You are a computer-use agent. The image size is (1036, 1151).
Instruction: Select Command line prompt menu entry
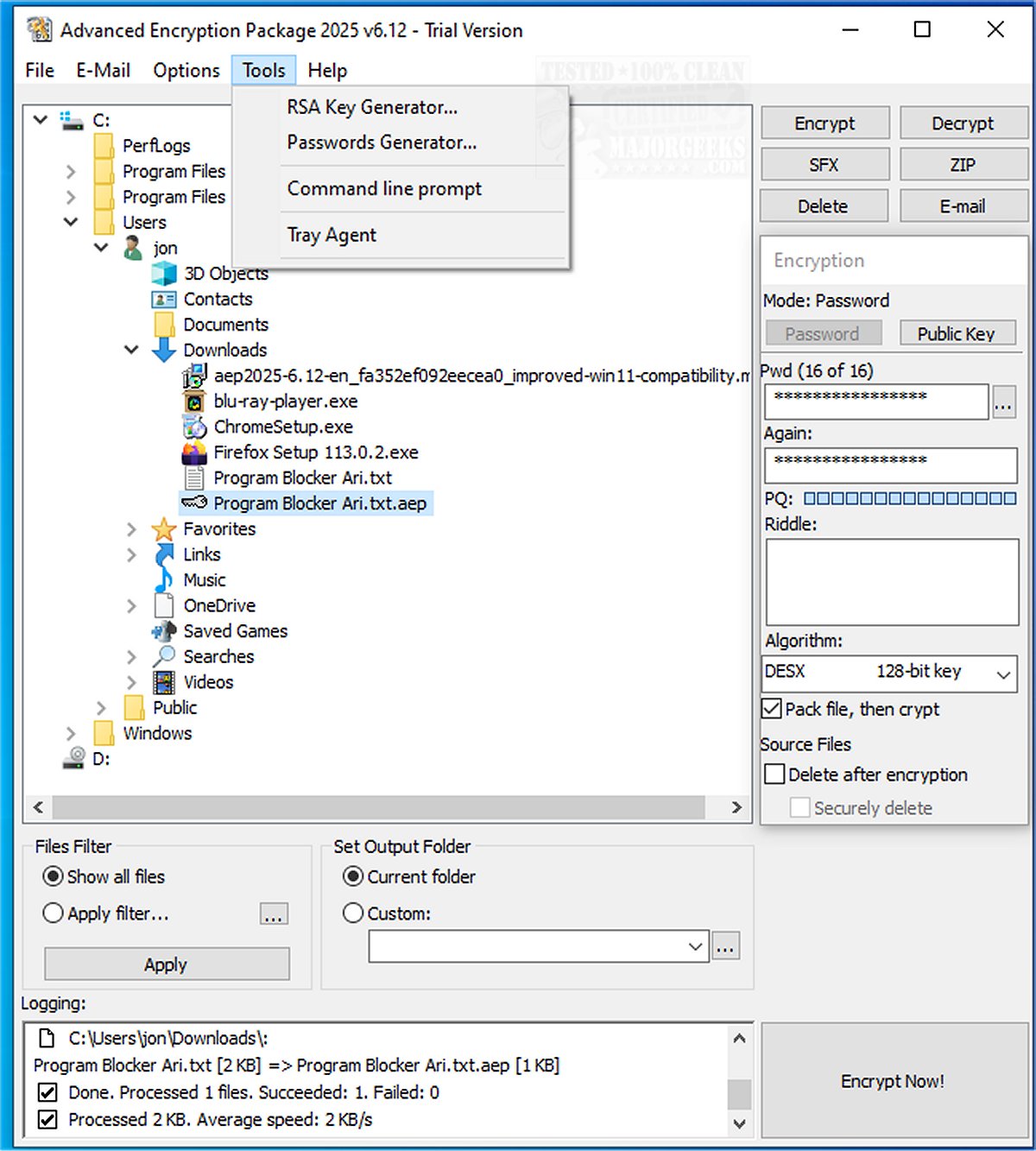pos(384,188)
